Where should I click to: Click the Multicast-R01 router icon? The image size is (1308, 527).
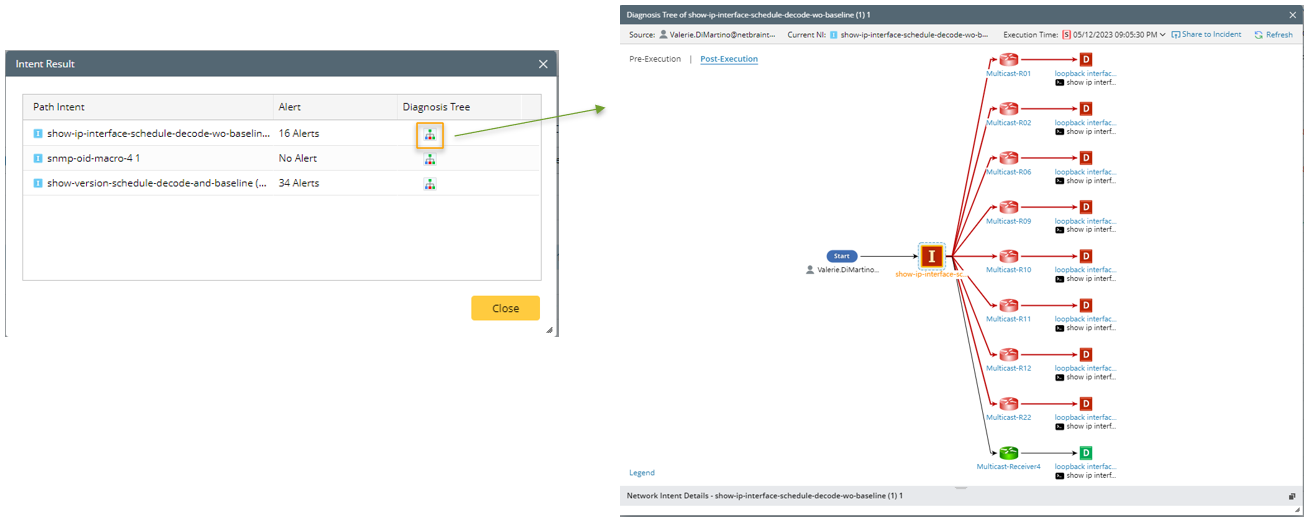1008,60
